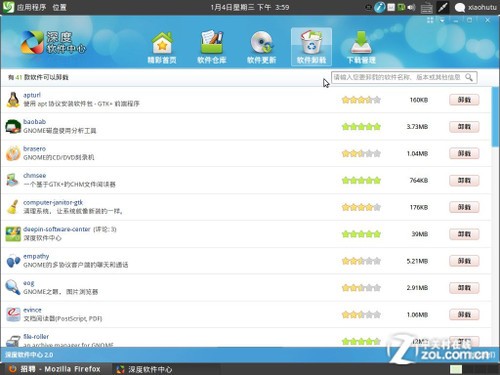
Task: Click the network connection tray icon
Action: pos(443,7)
